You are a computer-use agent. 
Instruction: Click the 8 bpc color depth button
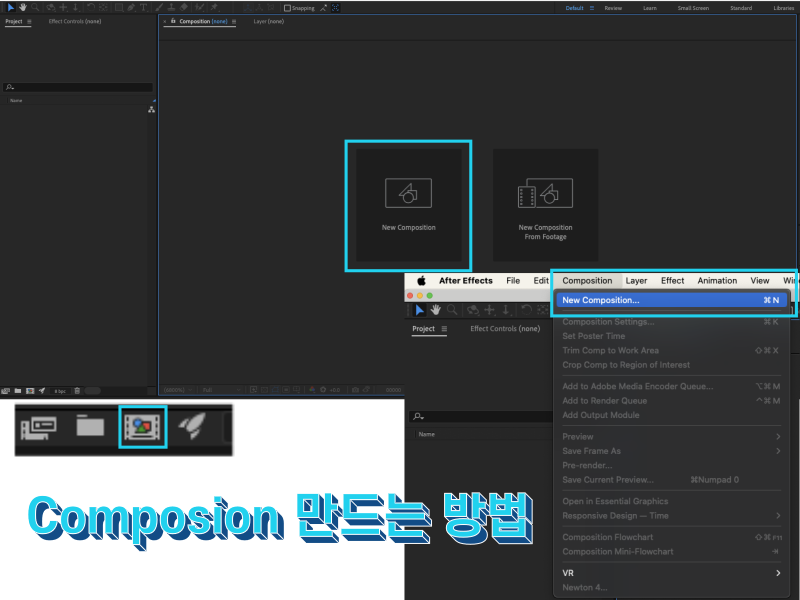(60, 391)
